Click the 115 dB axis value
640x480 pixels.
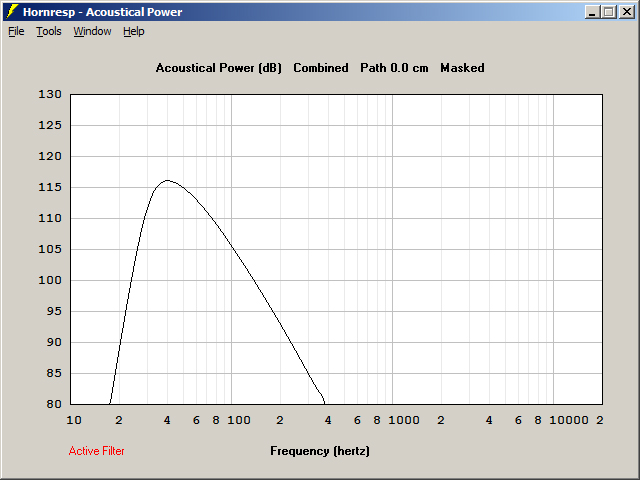pyautogui.click(x=50, y=187)
